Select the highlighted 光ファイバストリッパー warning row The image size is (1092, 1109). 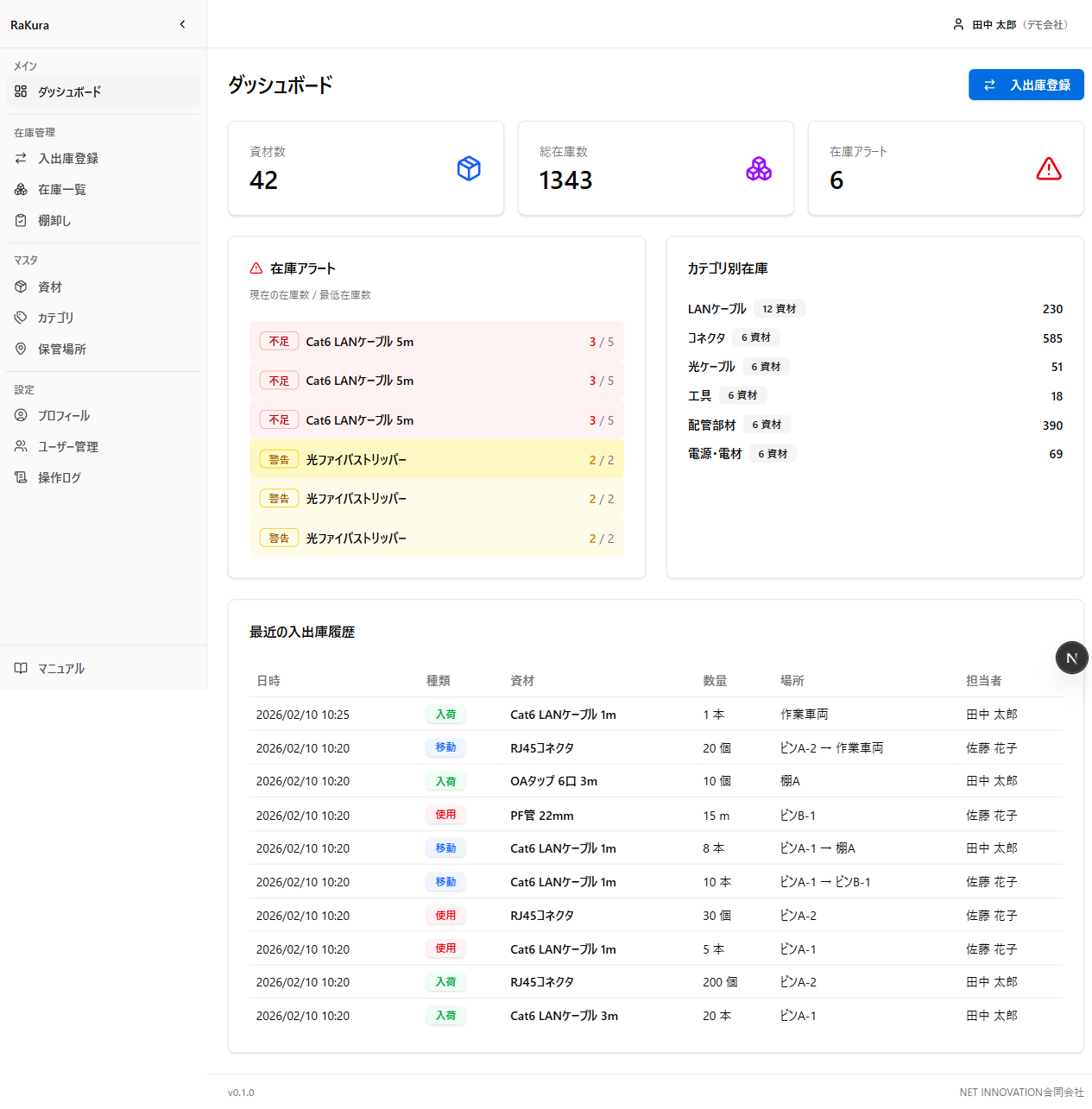437,459
